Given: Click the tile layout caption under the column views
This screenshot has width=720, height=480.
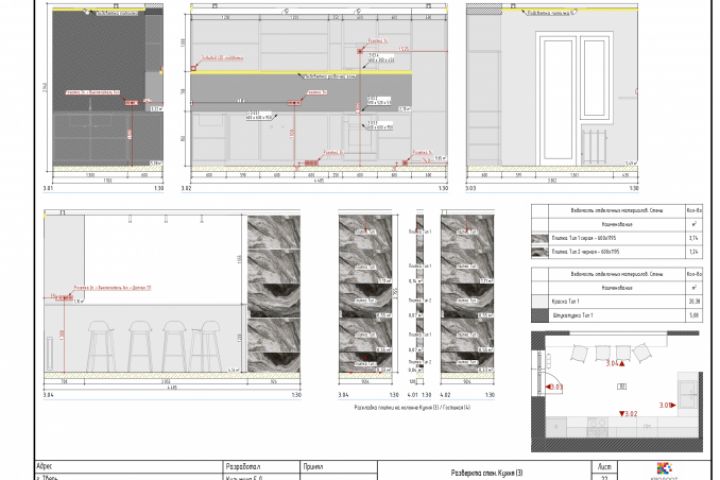Looking at the screenshot, I should [412, 407].
